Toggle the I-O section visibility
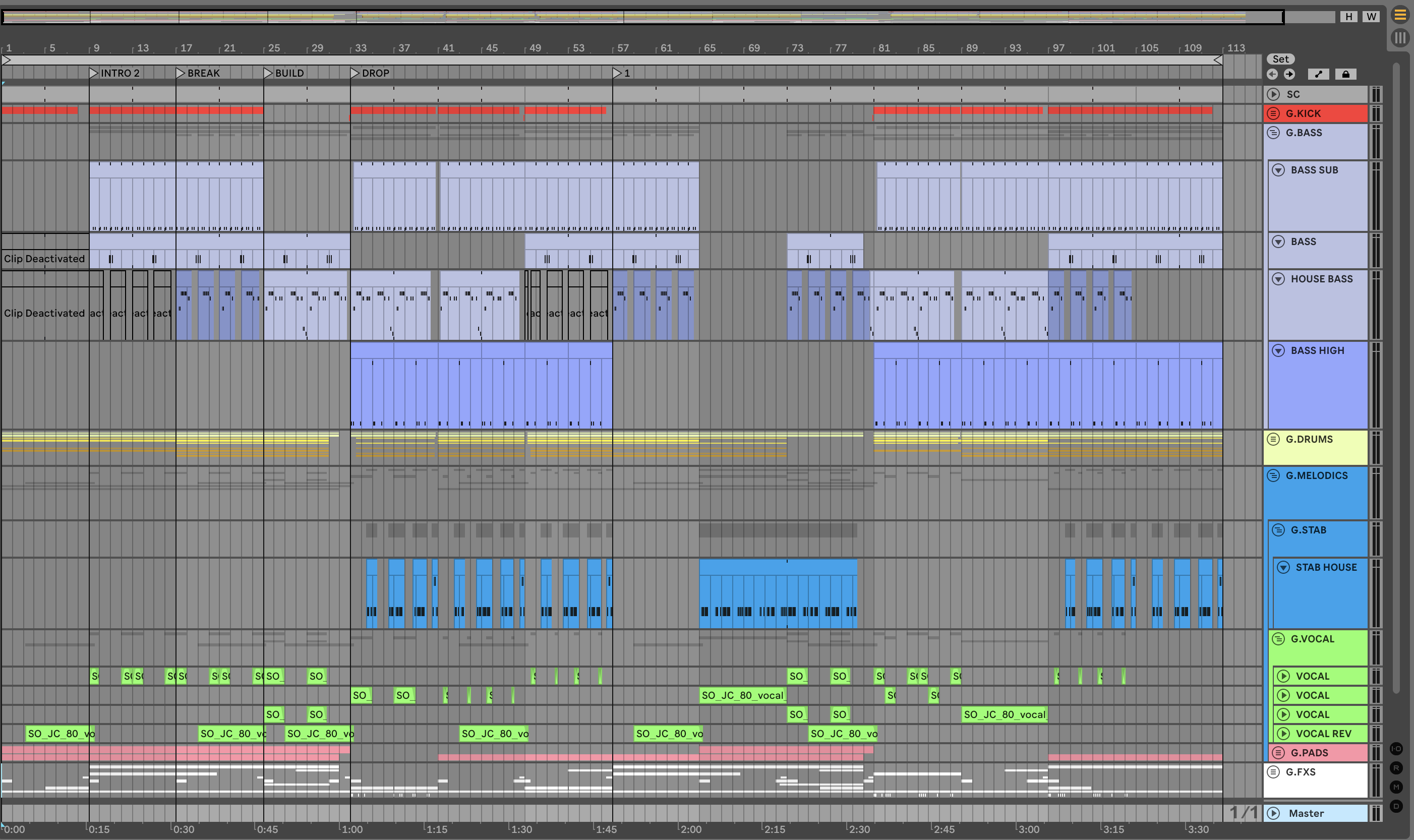This screenshot has height=840, width=1414. (x=1396, y=748)
